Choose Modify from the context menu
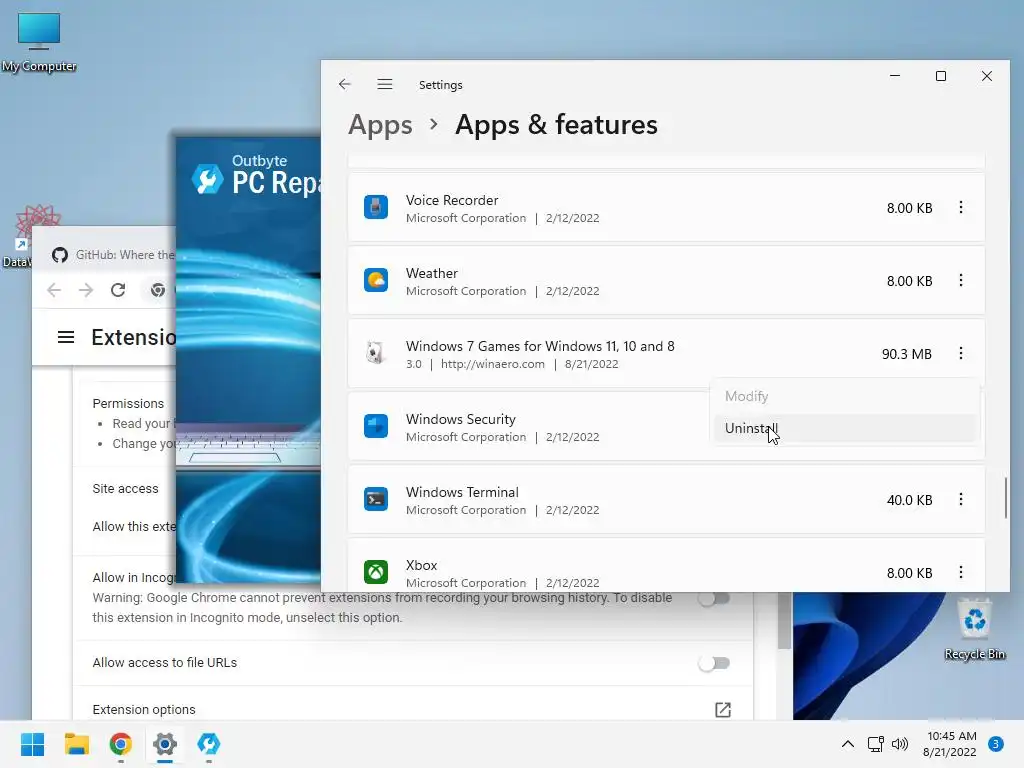 click(845, 396)
